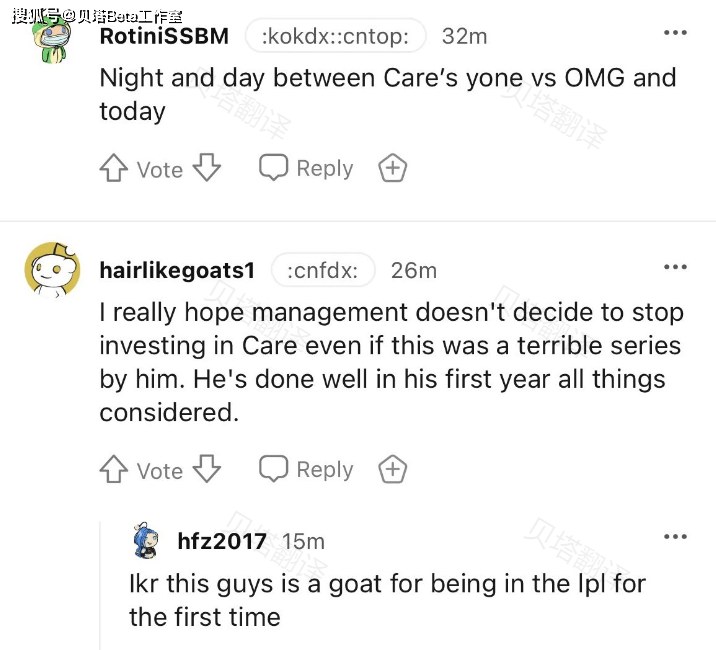
Task: Downvote RotiniSSBM's comment
Action: click(206, 168)
